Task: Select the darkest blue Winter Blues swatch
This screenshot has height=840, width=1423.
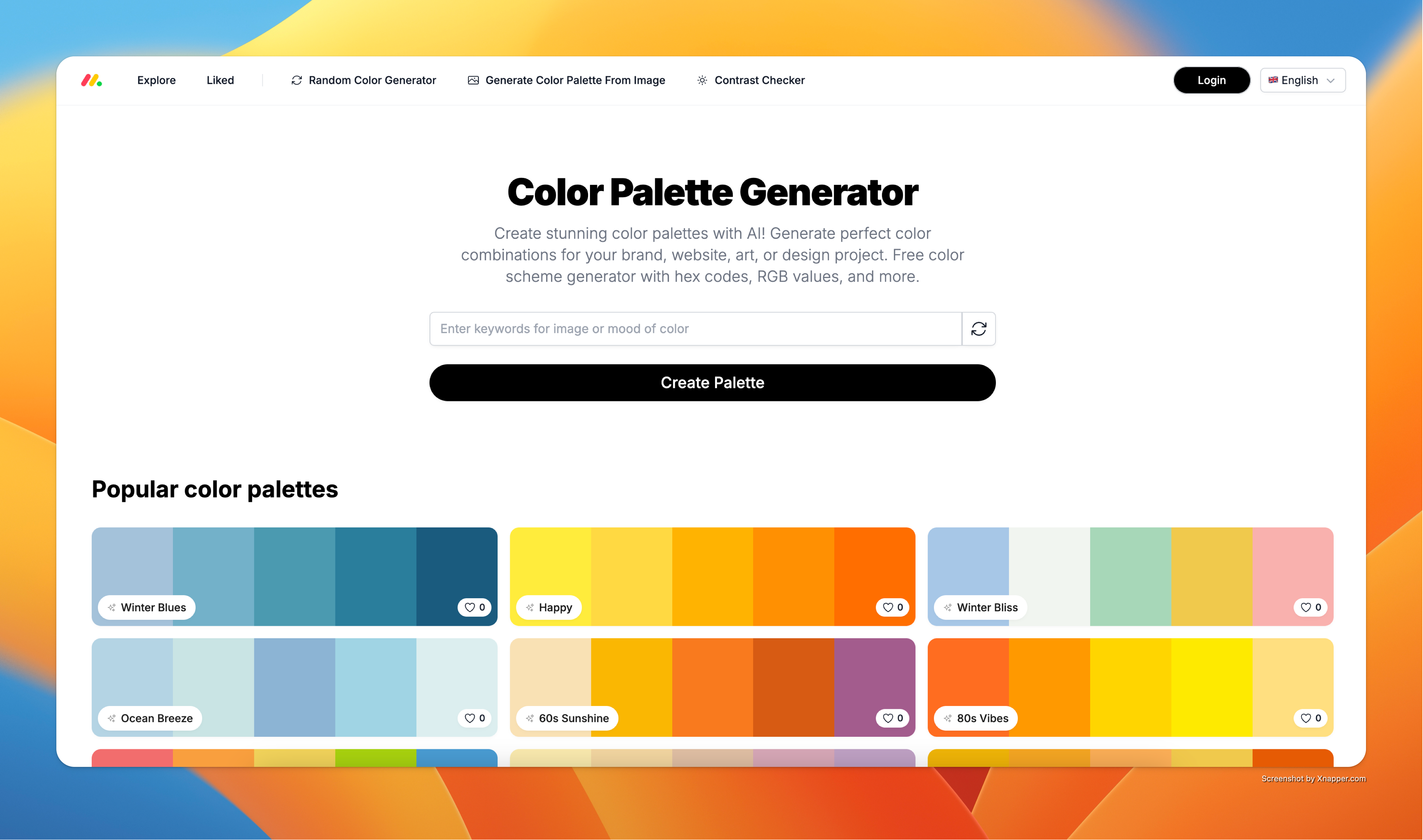Action: point(456,560)
